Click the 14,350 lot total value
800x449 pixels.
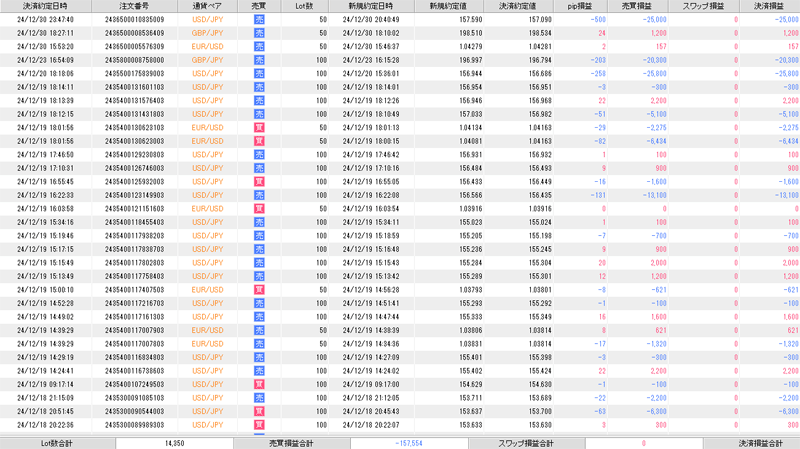(174, 443)
